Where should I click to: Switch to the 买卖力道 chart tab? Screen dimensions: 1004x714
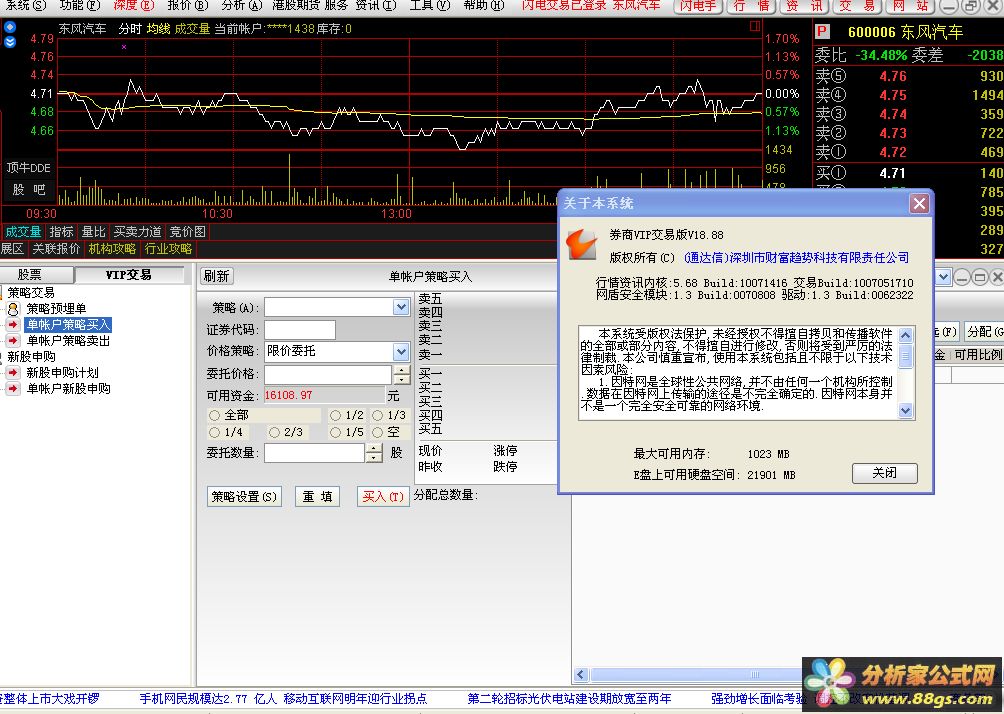(137, 232)
